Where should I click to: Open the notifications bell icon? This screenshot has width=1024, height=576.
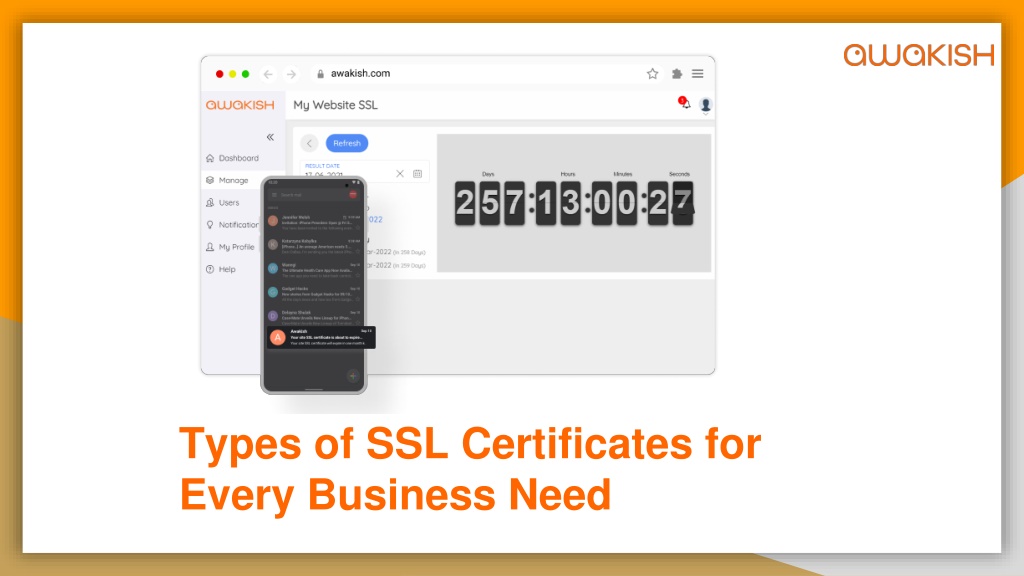[684, 103]
